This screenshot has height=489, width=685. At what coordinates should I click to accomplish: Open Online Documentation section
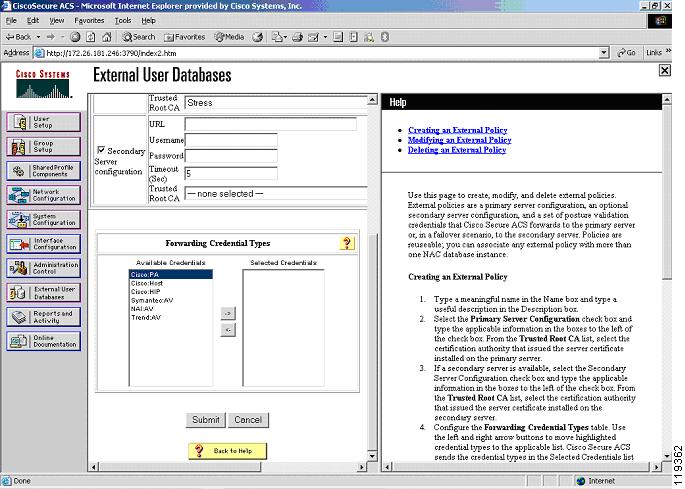(43, 341)
